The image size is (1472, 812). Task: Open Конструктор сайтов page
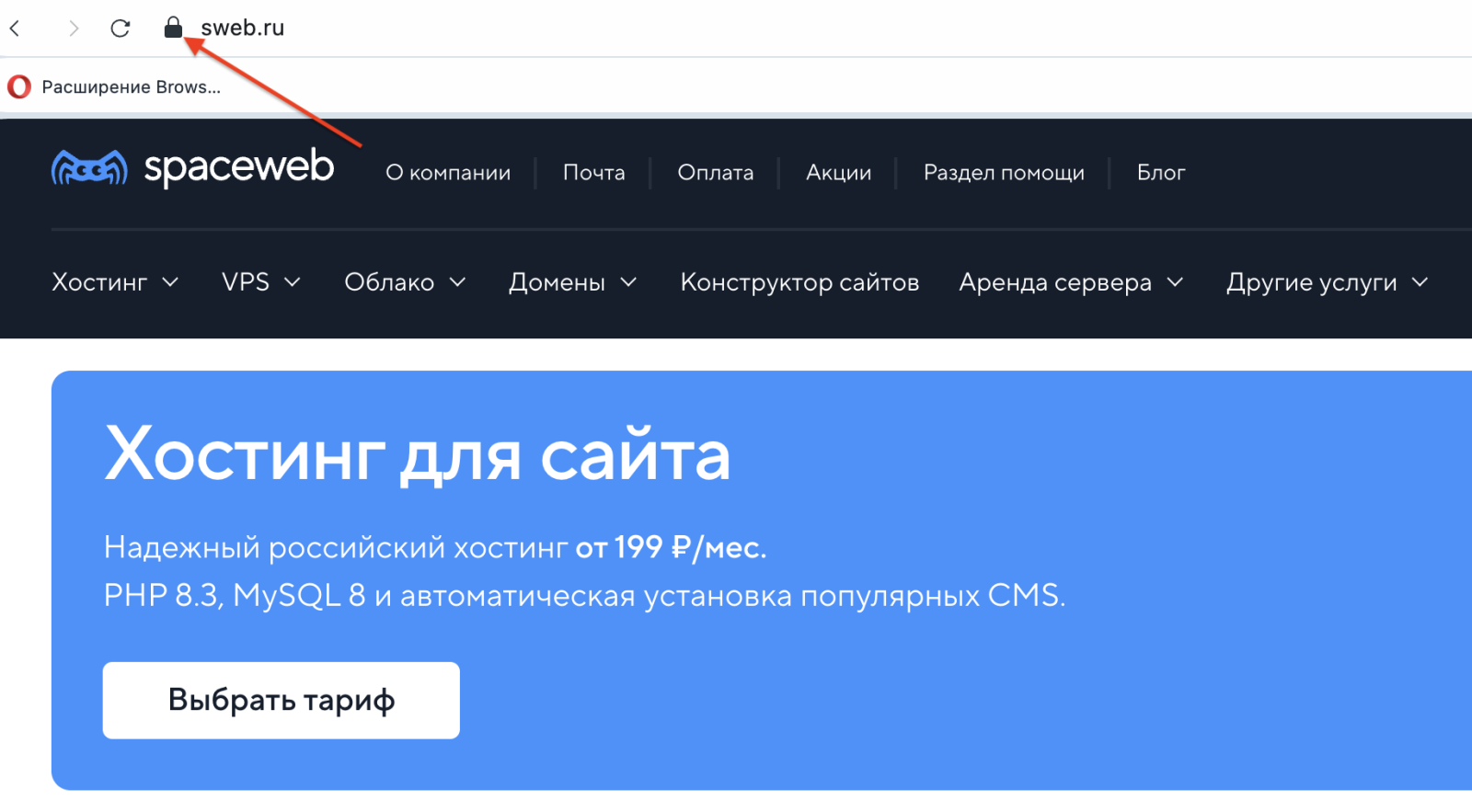[799, 282]
